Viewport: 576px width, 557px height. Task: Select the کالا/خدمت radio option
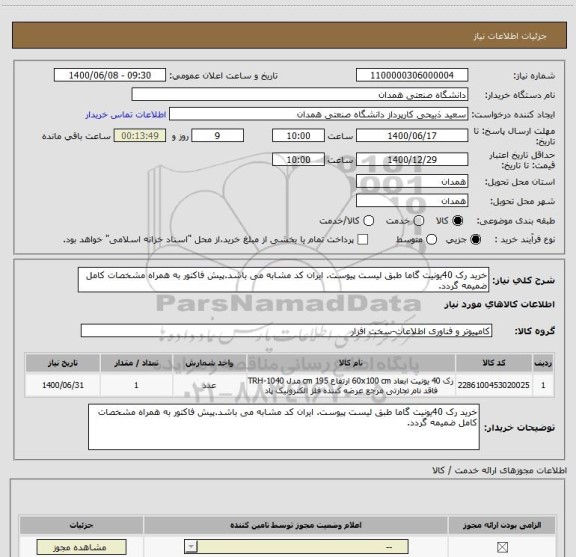368,220
